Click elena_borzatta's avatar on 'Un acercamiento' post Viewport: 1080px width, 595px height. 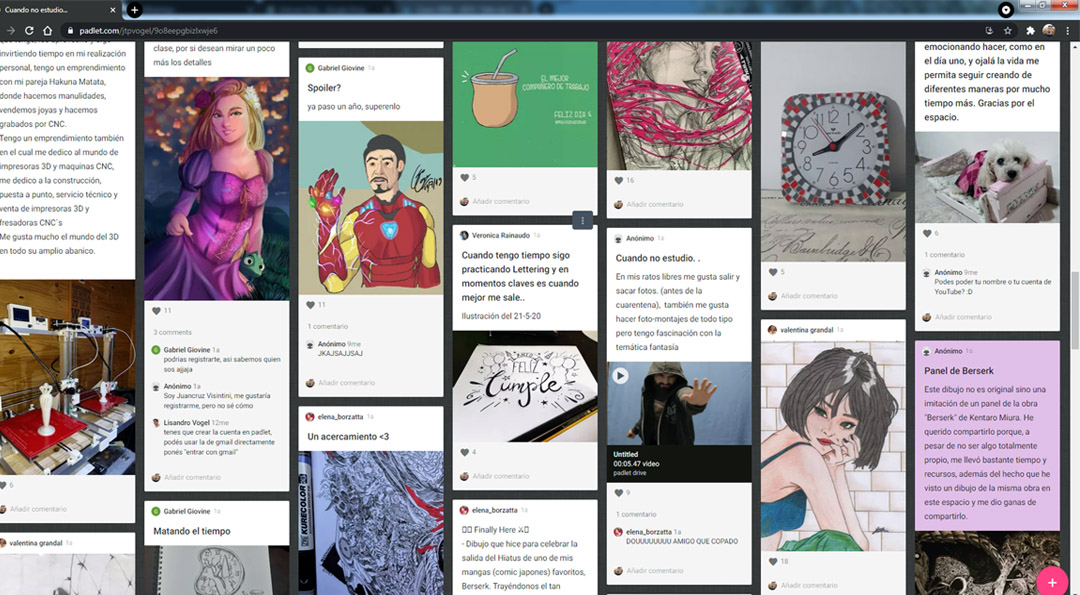[x=310, y=417]
